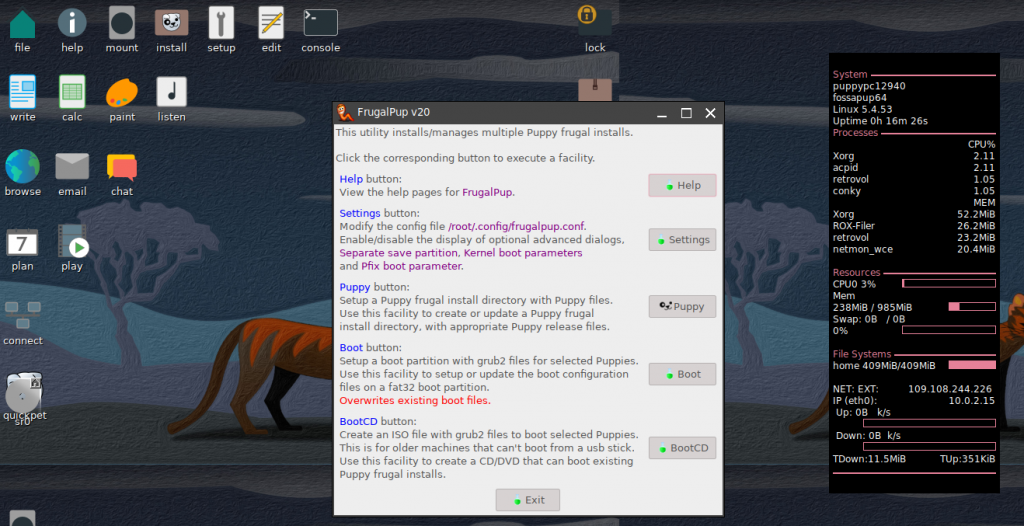Click the 'Kernel boot parameters' text
The image size is (1024, 526).
point(523,253)
